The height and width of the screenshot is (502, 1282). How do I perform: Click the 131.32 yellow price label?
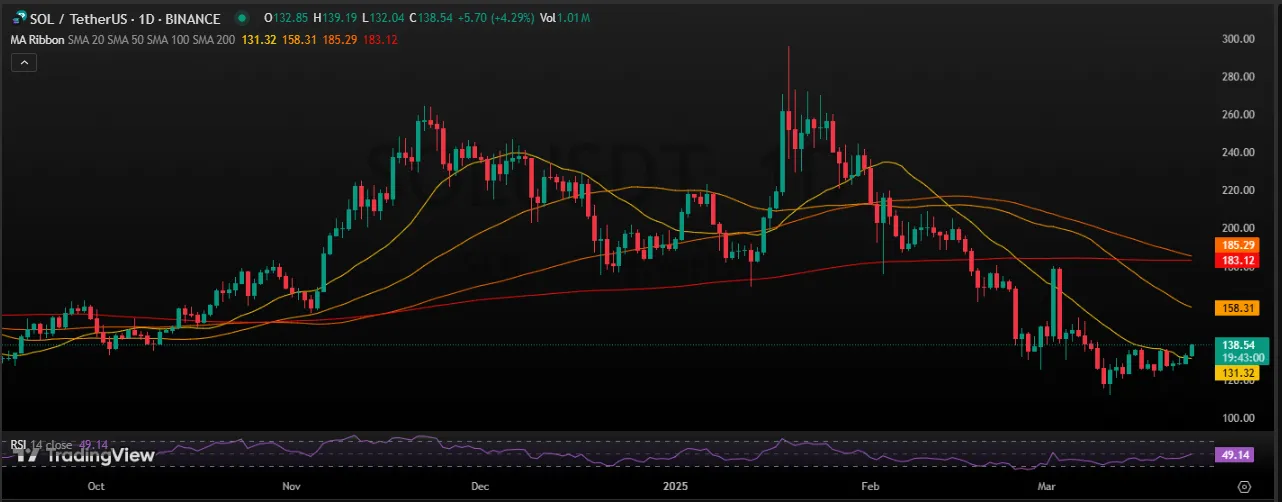(1231, 372)
